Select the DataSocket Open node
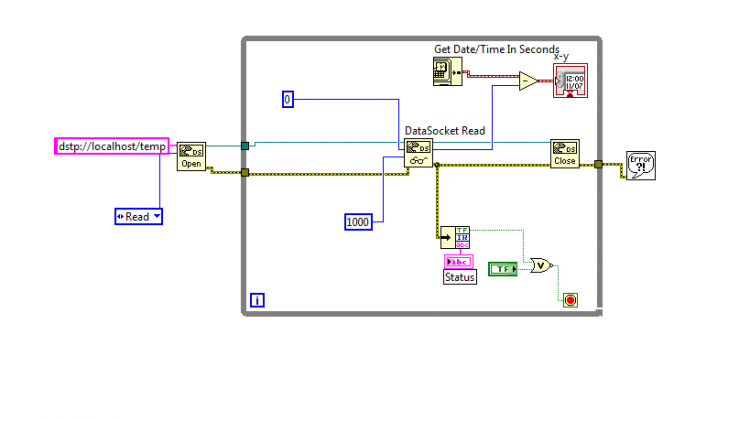 [x=191, y=156]
